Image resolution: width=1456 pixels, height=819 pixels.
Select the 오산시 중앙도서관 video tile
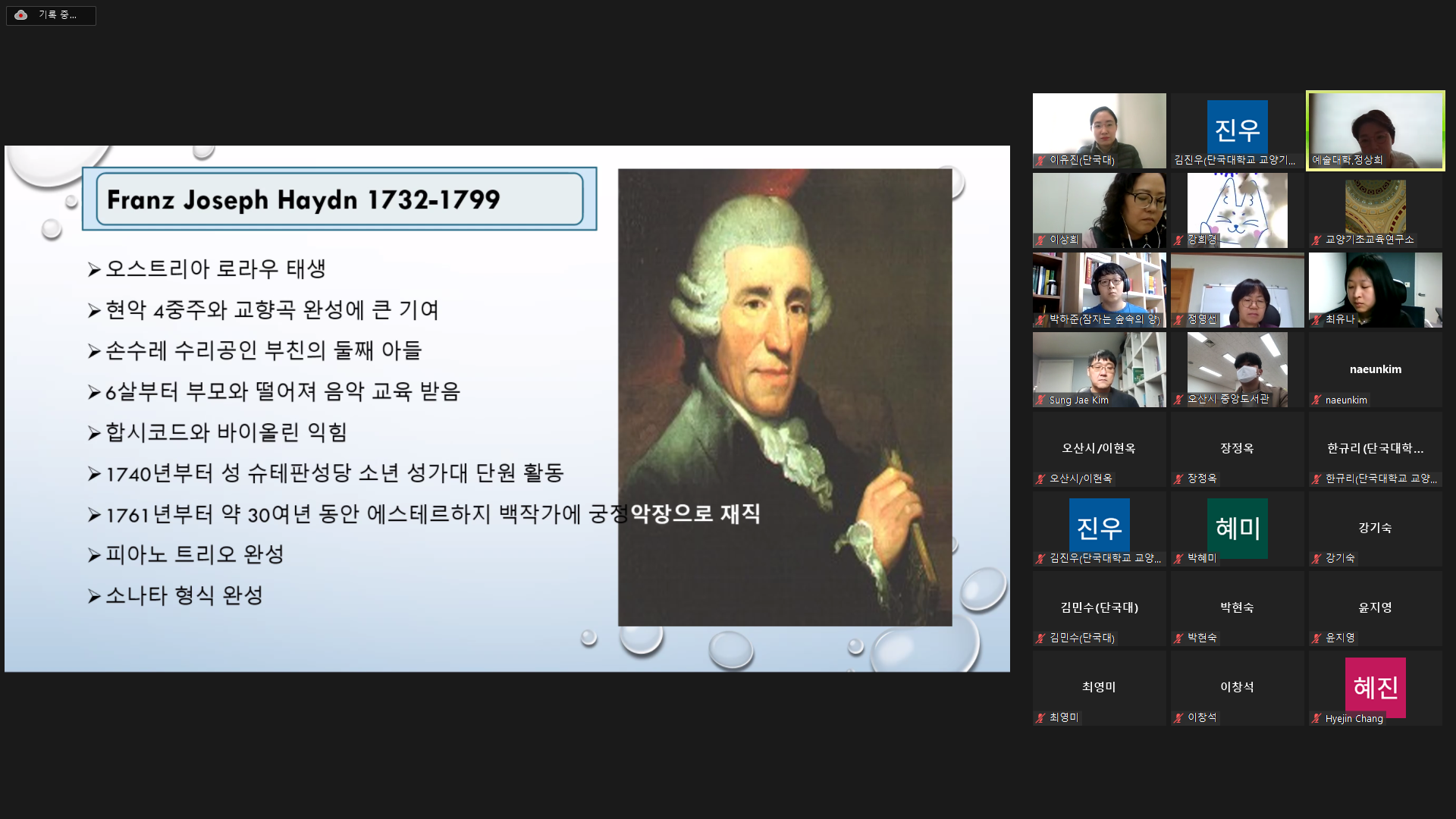[x=1237, y=369]
